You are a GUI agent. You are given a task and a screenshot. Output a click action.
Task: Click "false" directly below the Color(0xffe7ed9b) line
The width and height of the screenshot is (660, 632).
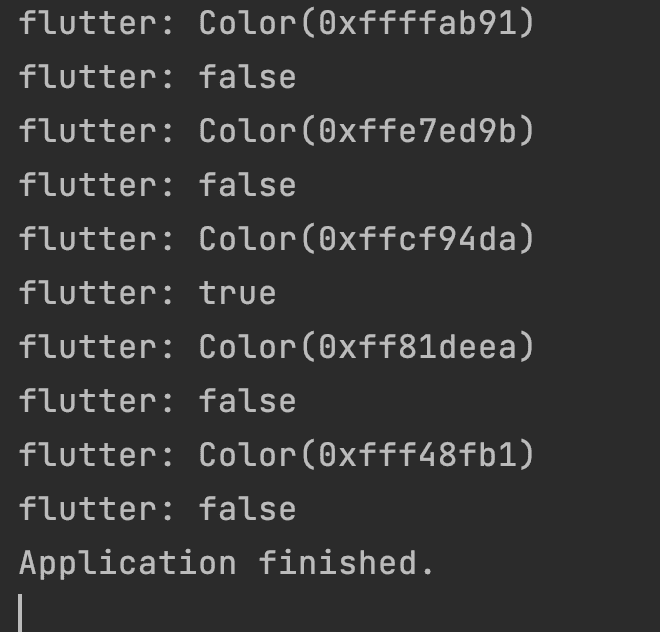pyautogui.click(x=247, y=185)
